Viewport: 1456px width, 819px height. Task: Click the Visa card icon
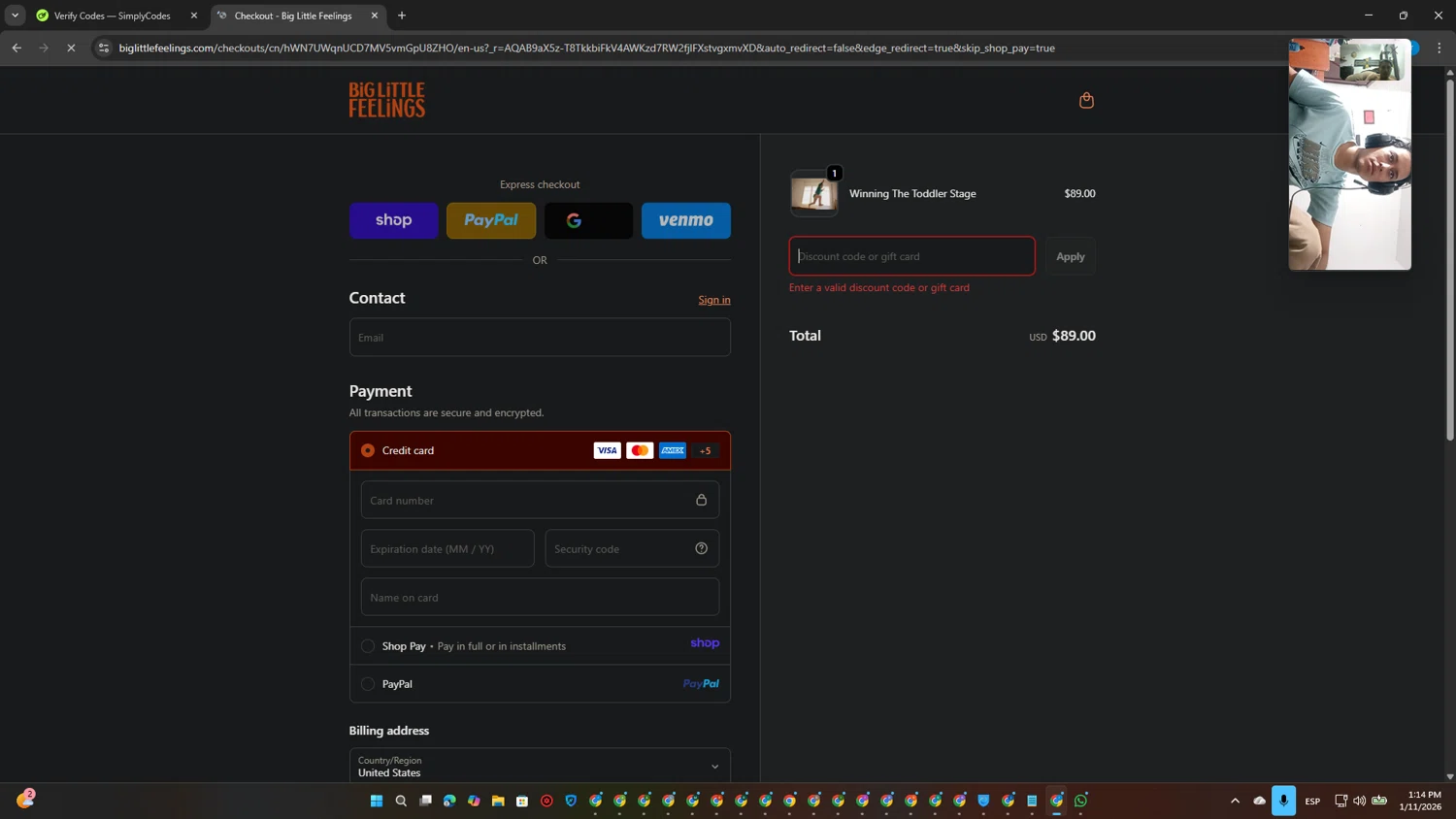coord(607,450)
